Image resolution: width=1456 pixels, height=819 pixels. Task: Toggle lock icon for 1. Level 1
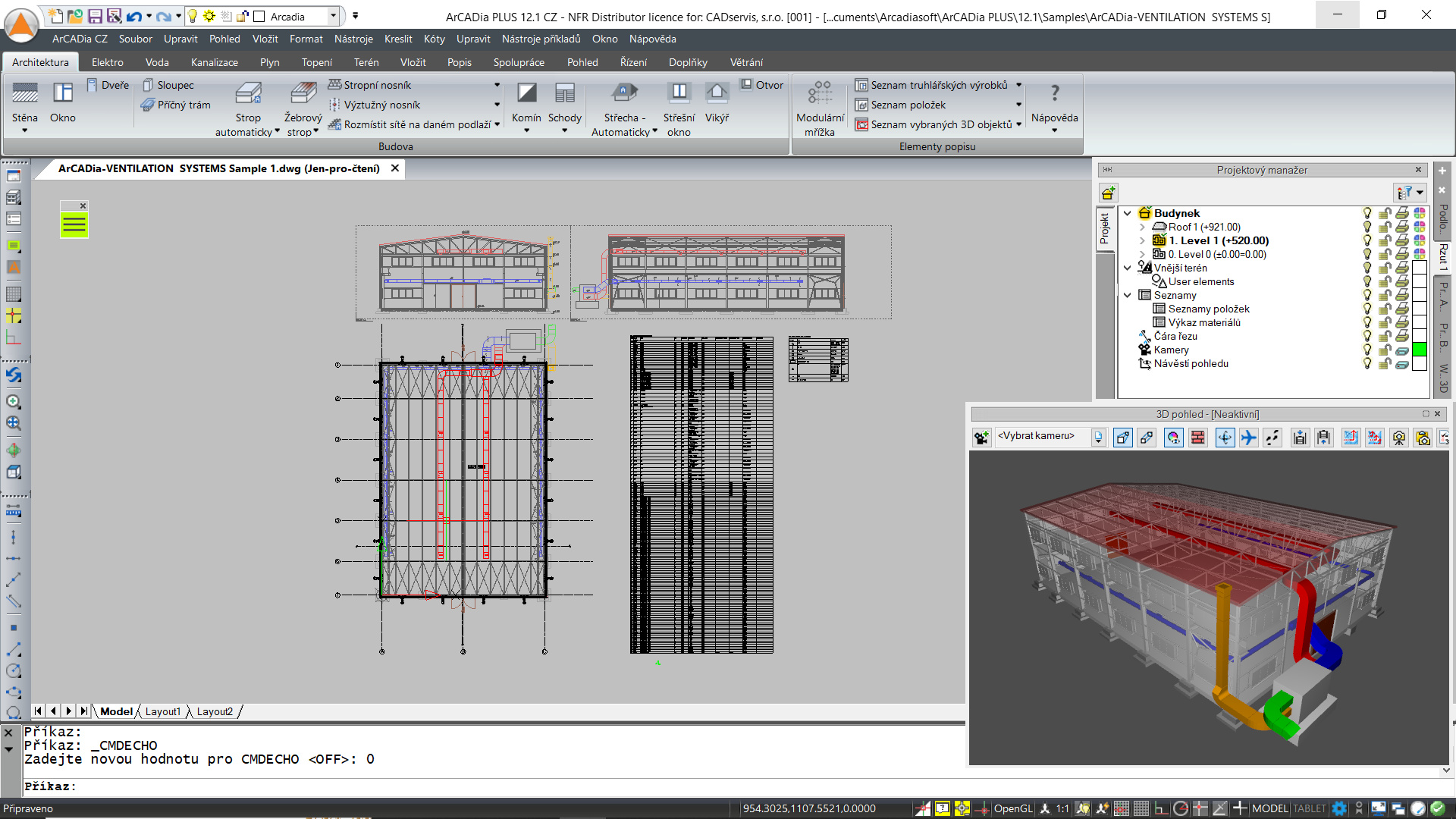(1385, 240)
